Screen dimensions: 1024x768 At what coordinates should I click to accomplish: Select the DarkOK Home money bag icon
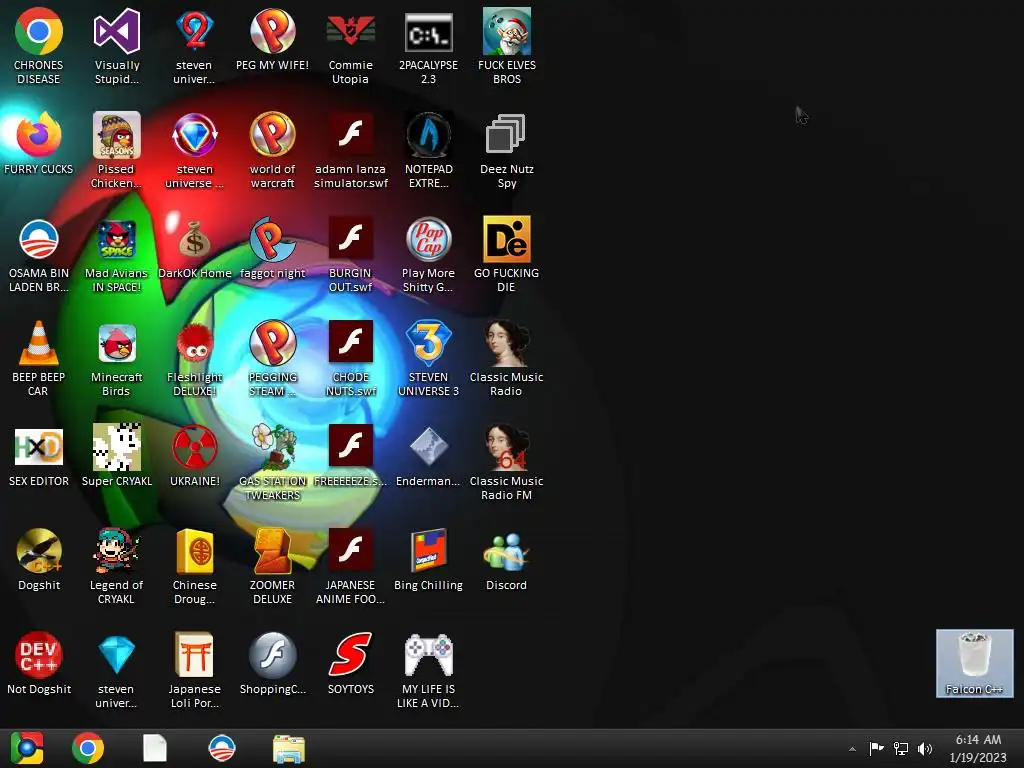coord(194,239)
